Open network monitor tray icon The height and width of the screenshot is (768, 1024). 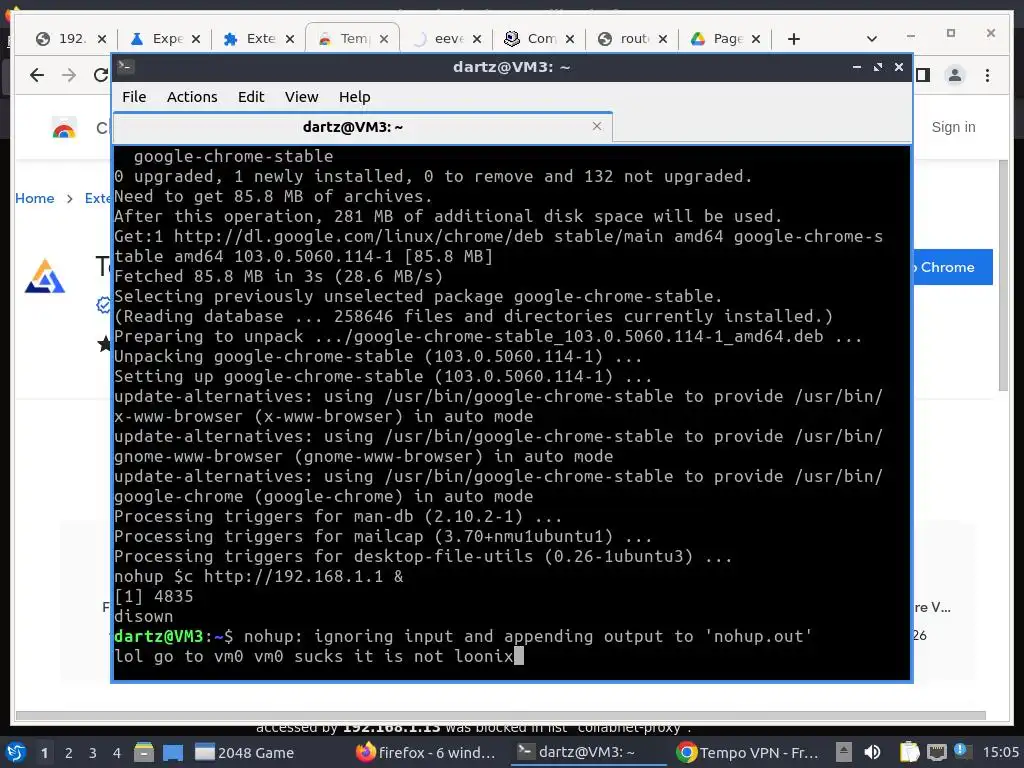click(x=936, y=752)
